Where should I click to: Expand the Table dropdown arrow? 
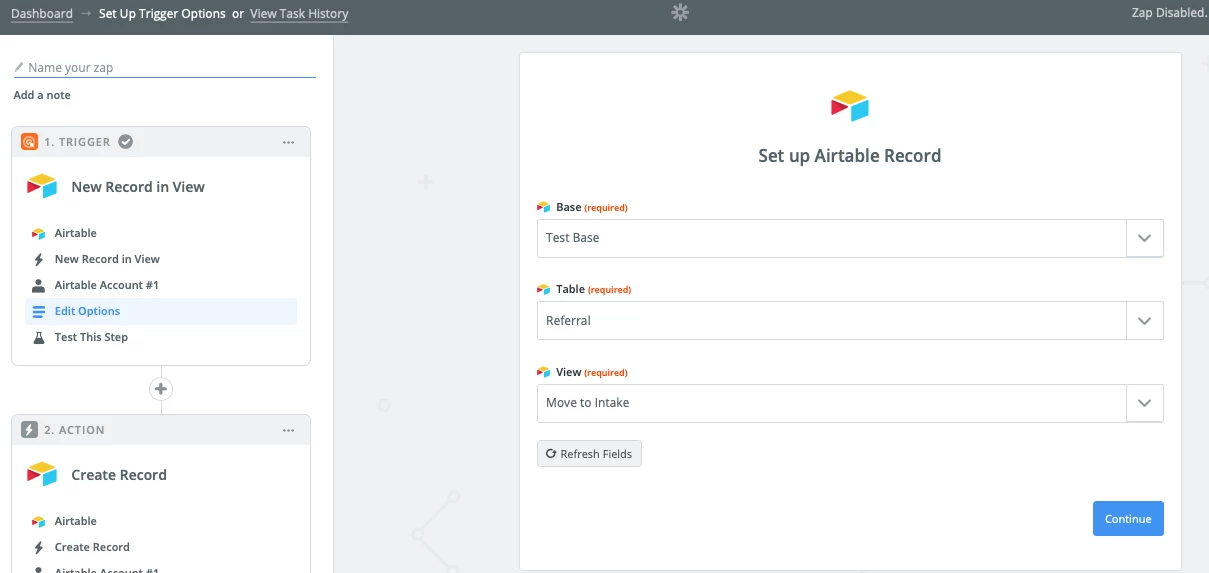(x=1145, y=321)
